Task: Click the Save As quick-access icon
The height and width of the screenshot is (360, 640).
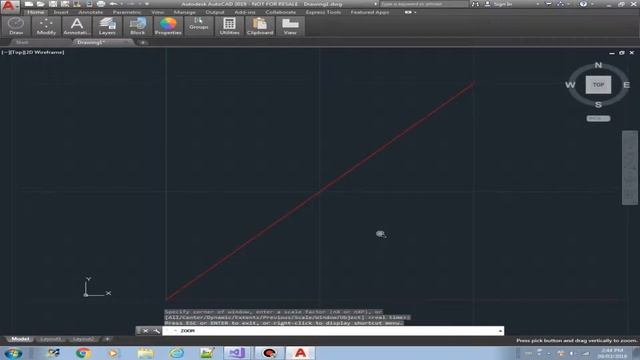Action: click(64, 4)
